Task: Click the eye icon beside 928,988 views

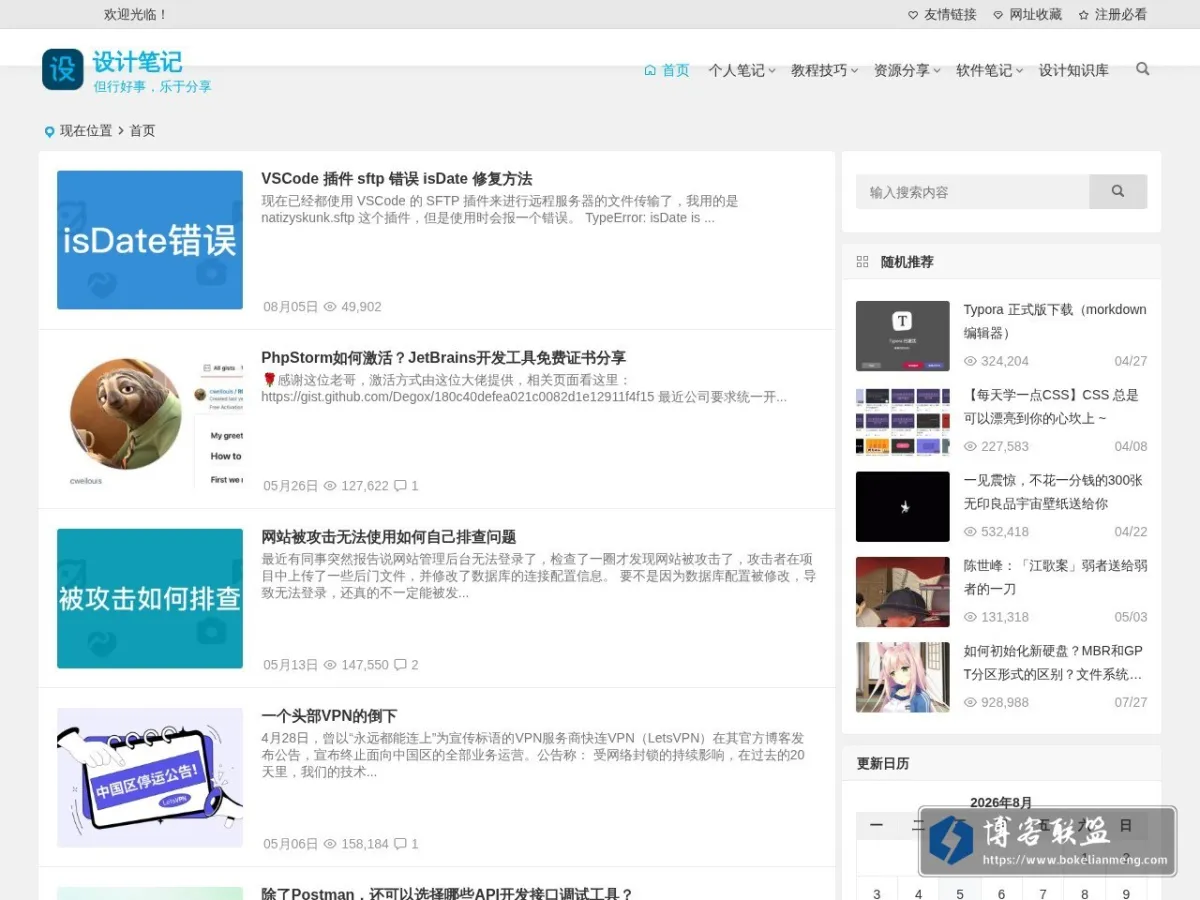Action: [x=970, y=702]
